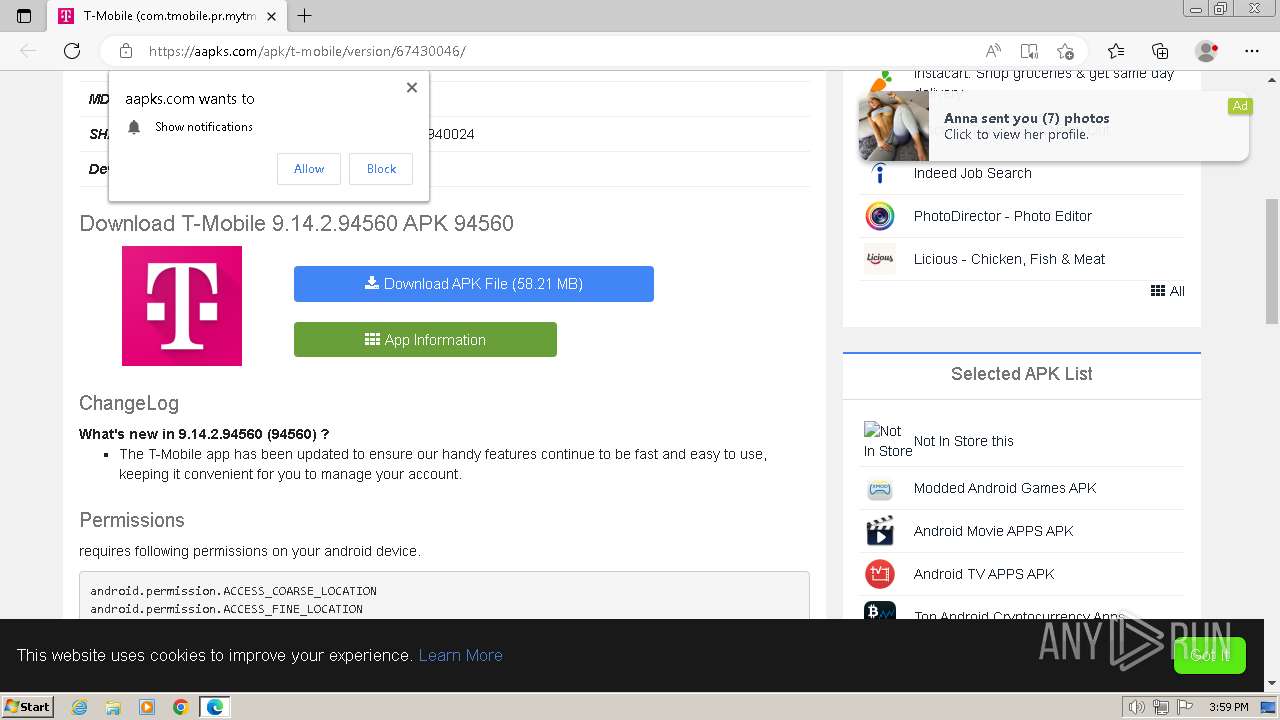Click the page vertical scrollbar
The width and height of the screenshot is (1280, 720).
click(1272, 260)
